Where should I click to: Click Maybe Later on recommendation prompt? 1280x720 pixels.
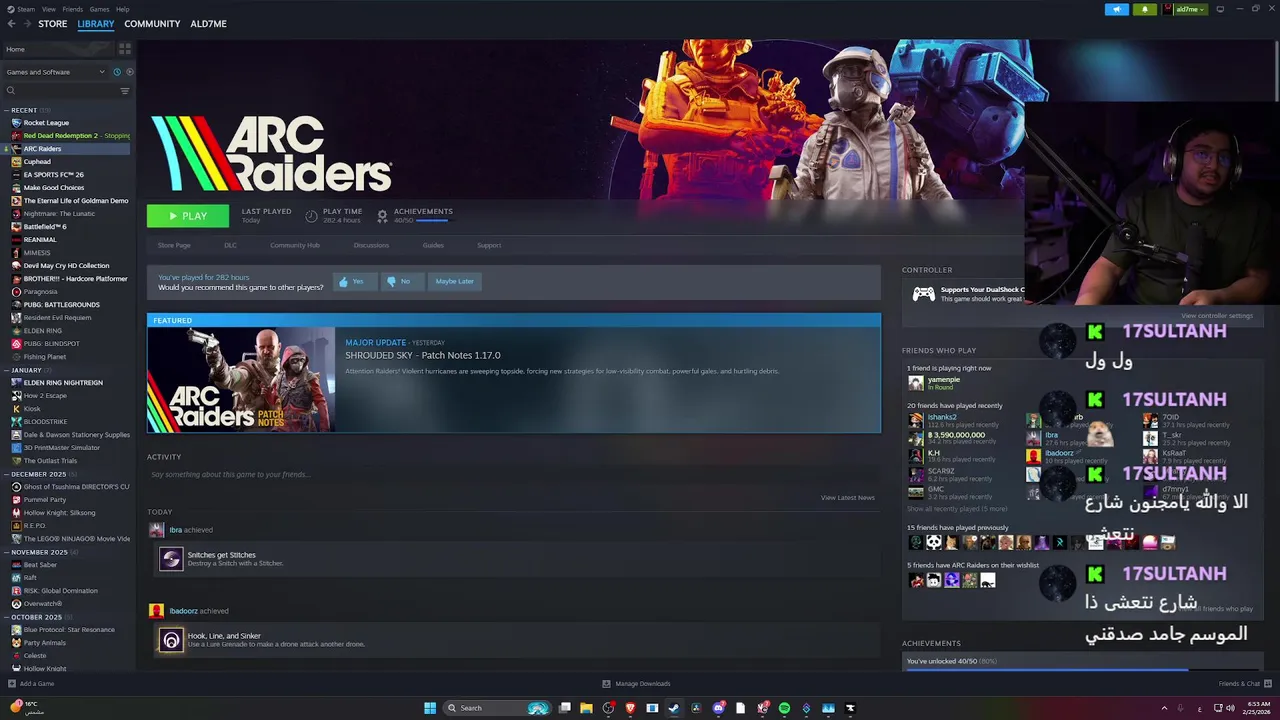[455, 282]
